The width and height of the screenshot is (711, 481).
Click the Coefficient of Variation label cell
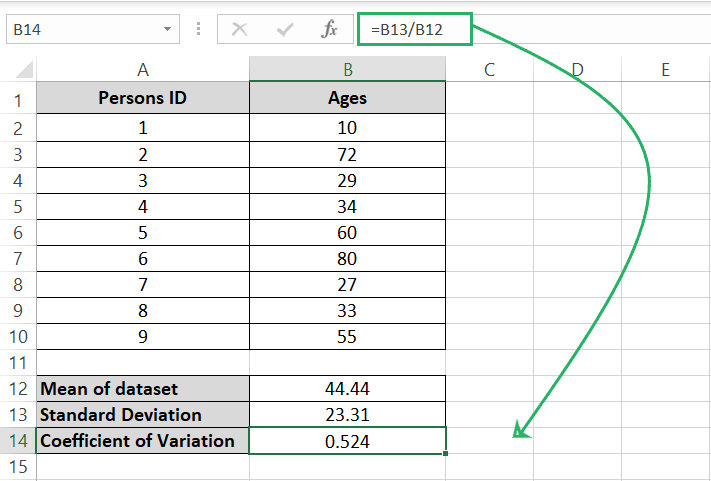pos(143,441)
